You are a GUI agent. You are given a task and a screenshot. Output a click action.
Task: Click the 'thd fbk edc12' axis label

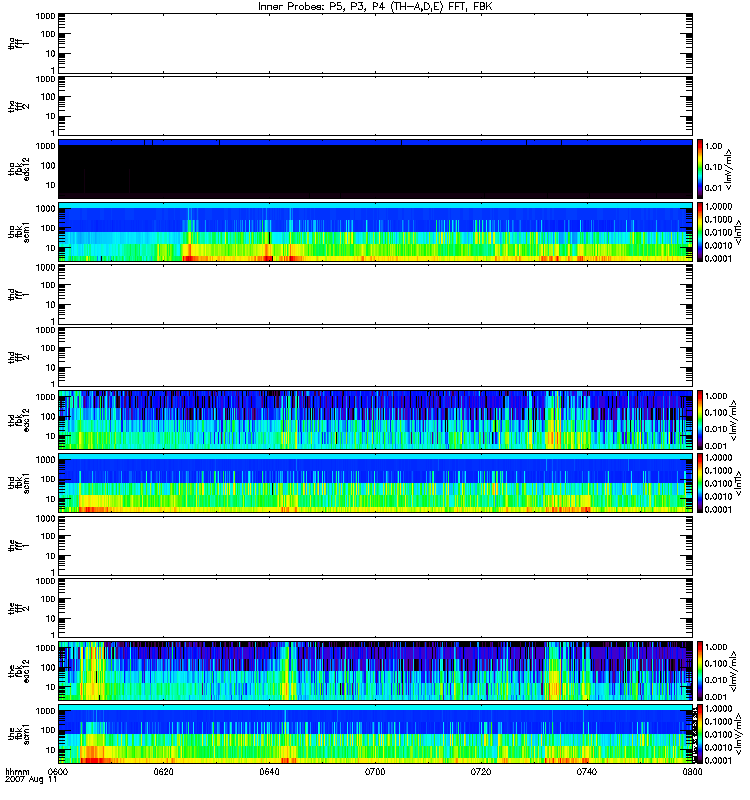[x=18, y=420]
